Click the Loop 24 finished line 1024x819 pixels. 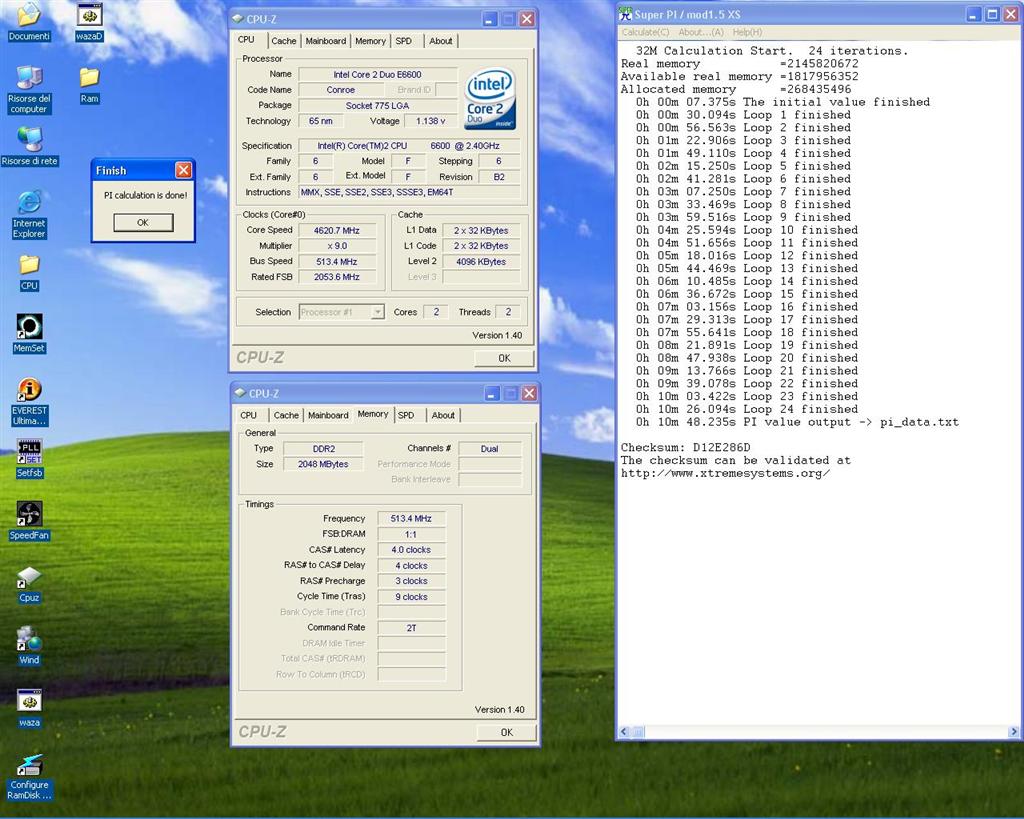coord(747,409)
